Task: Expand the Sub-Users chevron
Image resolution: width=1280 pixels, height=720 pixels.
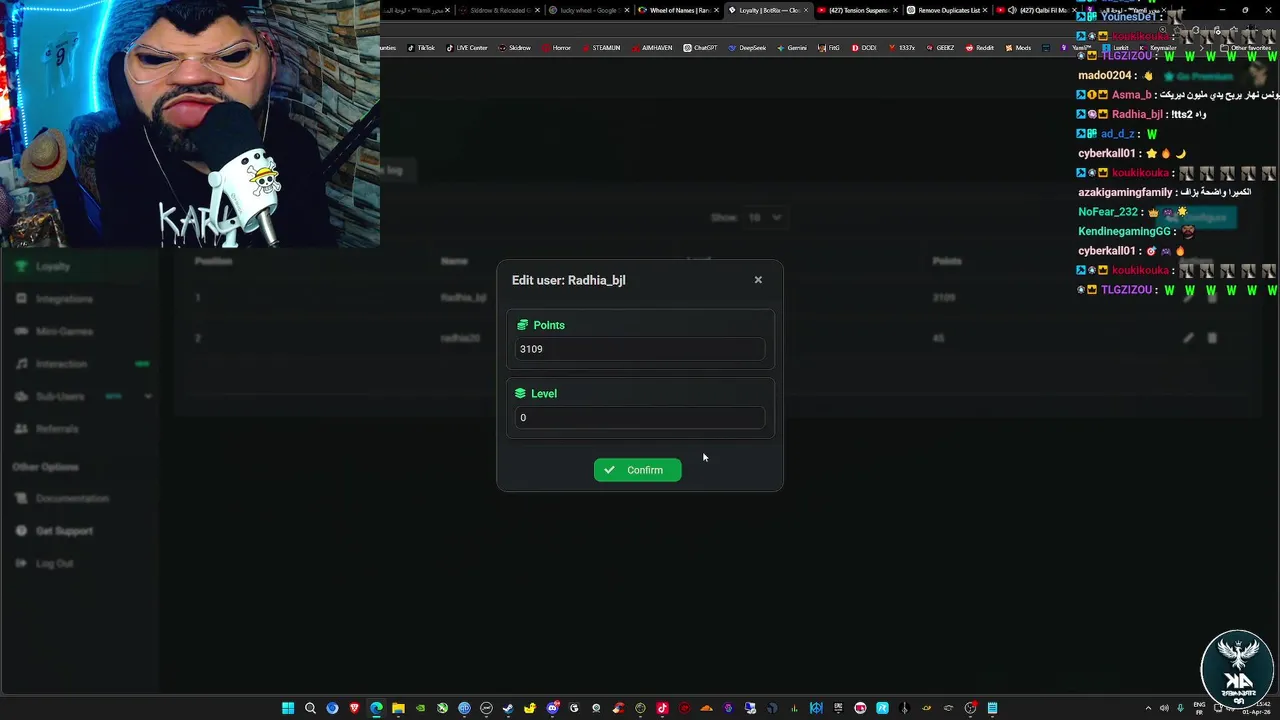Action: click(148, 396)
